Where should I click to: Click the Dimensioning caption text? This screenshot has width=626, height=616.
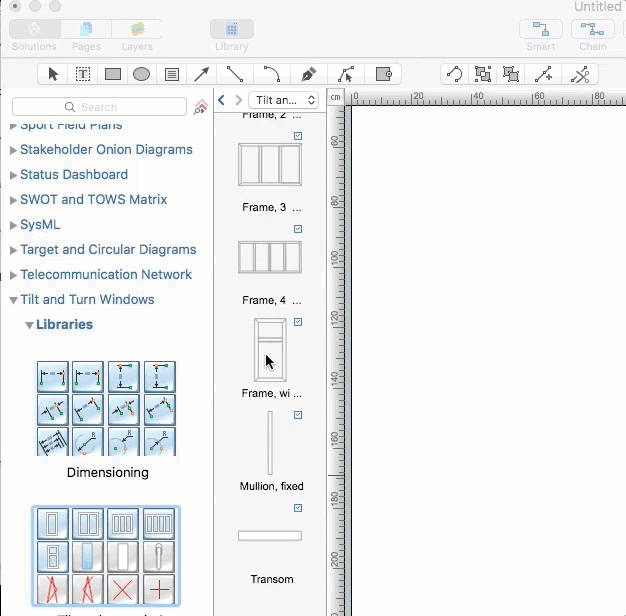click(x=108, y=473)
